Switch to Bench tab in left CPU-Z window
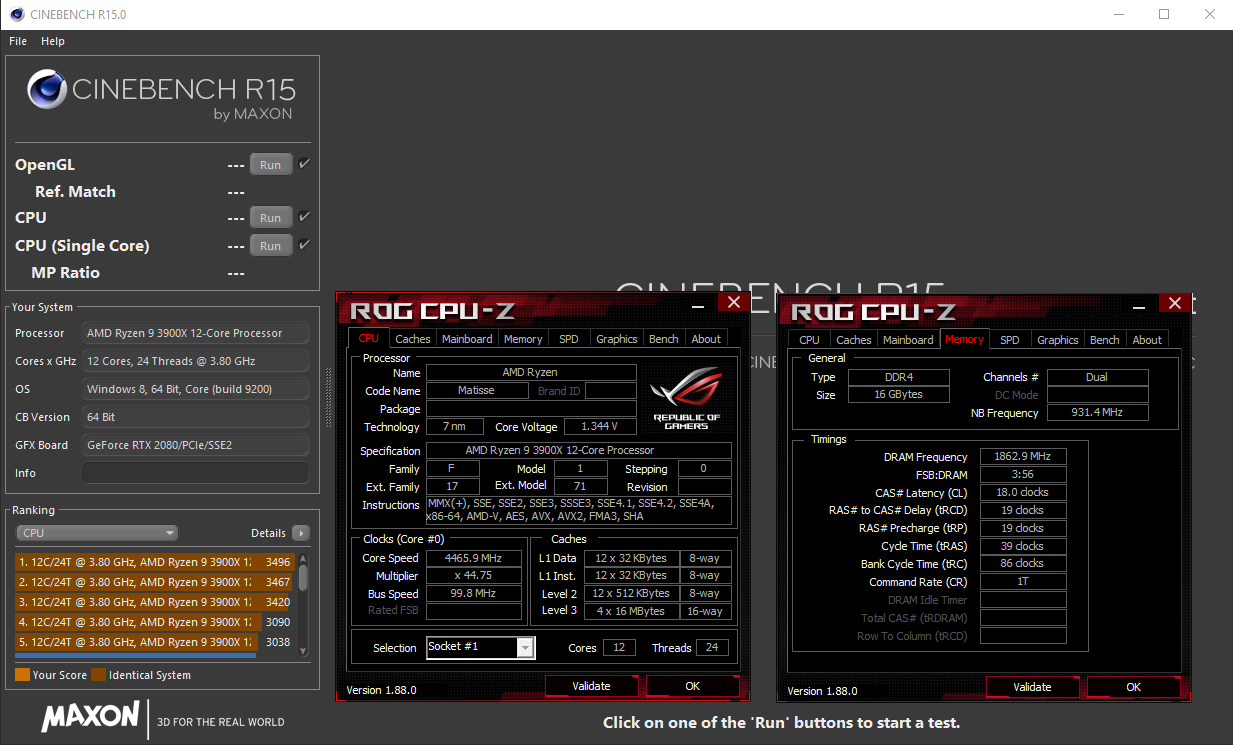The image size is (1233, 745). (664, 339)
